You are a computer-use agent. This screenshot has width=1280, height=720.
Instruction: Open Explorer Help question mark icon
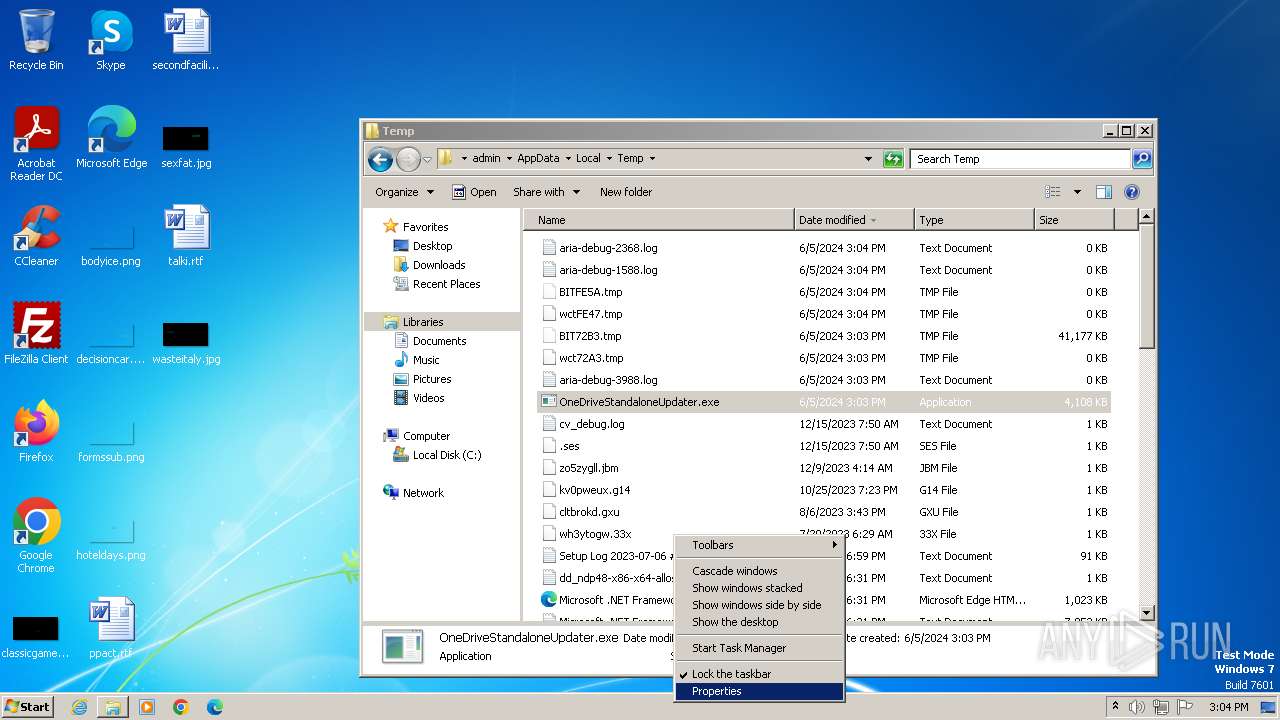1131,192
